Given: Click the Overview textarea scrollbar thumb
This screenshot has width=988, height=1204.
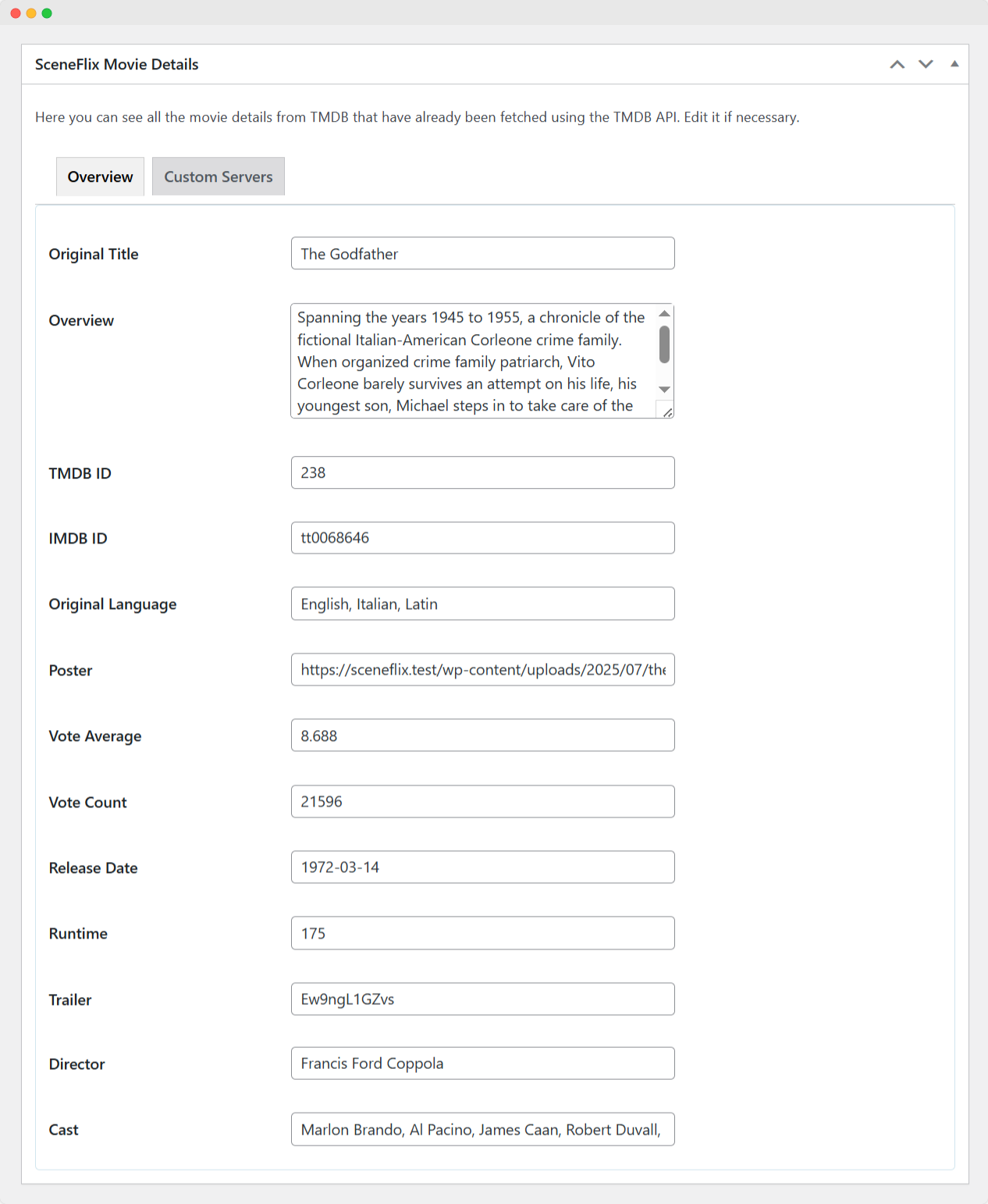Looking at the screenshot, I should (664, 344).
